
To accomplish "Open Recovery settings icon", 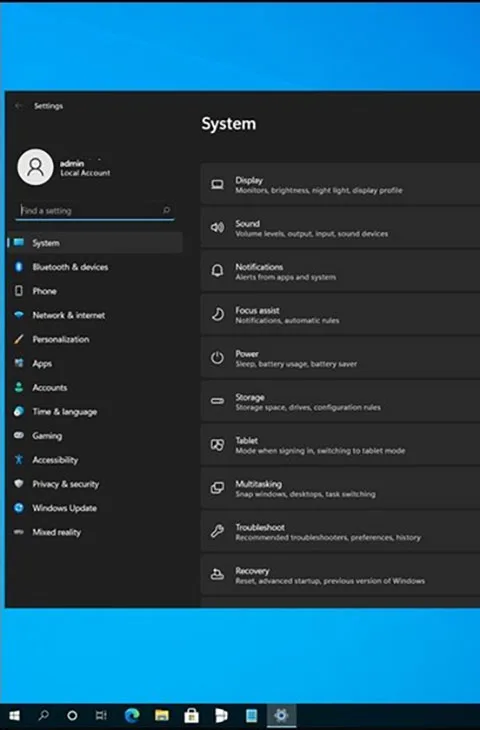I will coord(217,575).
